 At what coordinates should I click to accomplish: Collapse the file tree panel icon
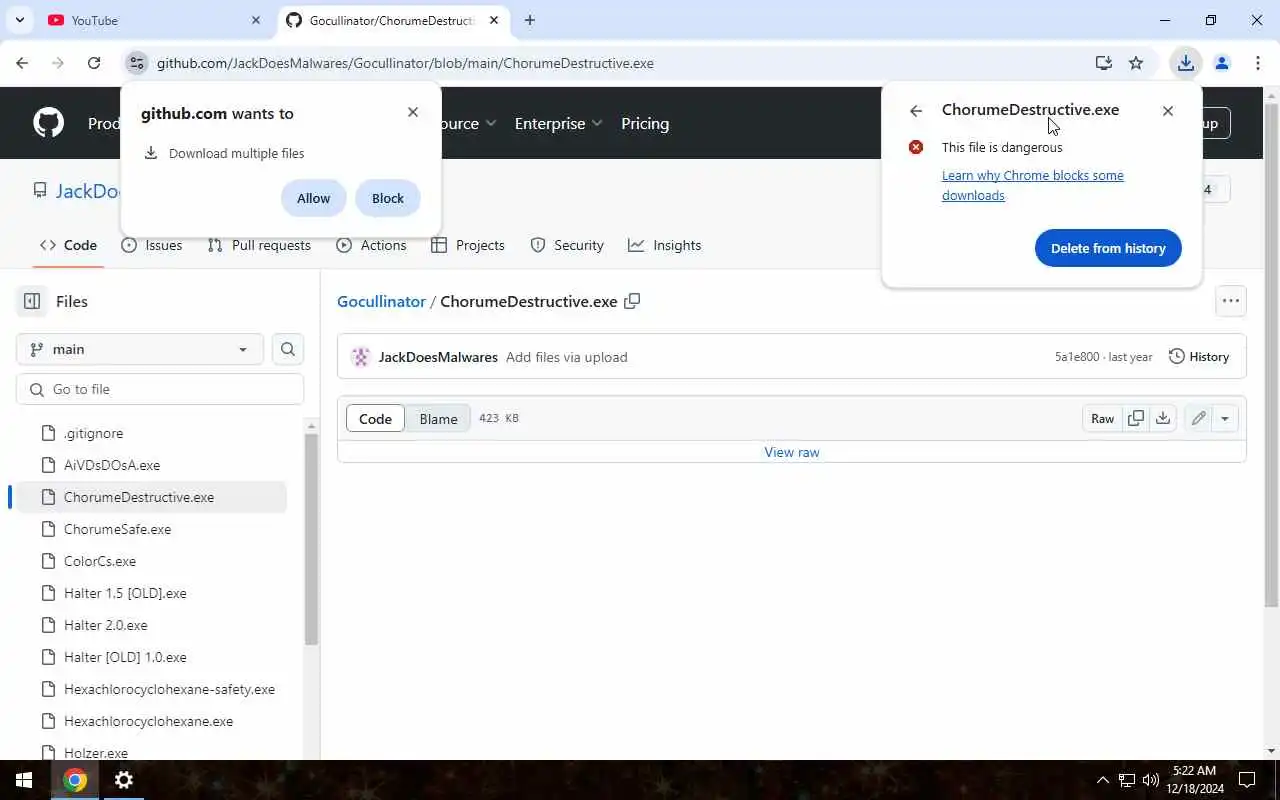click(32, 301)
